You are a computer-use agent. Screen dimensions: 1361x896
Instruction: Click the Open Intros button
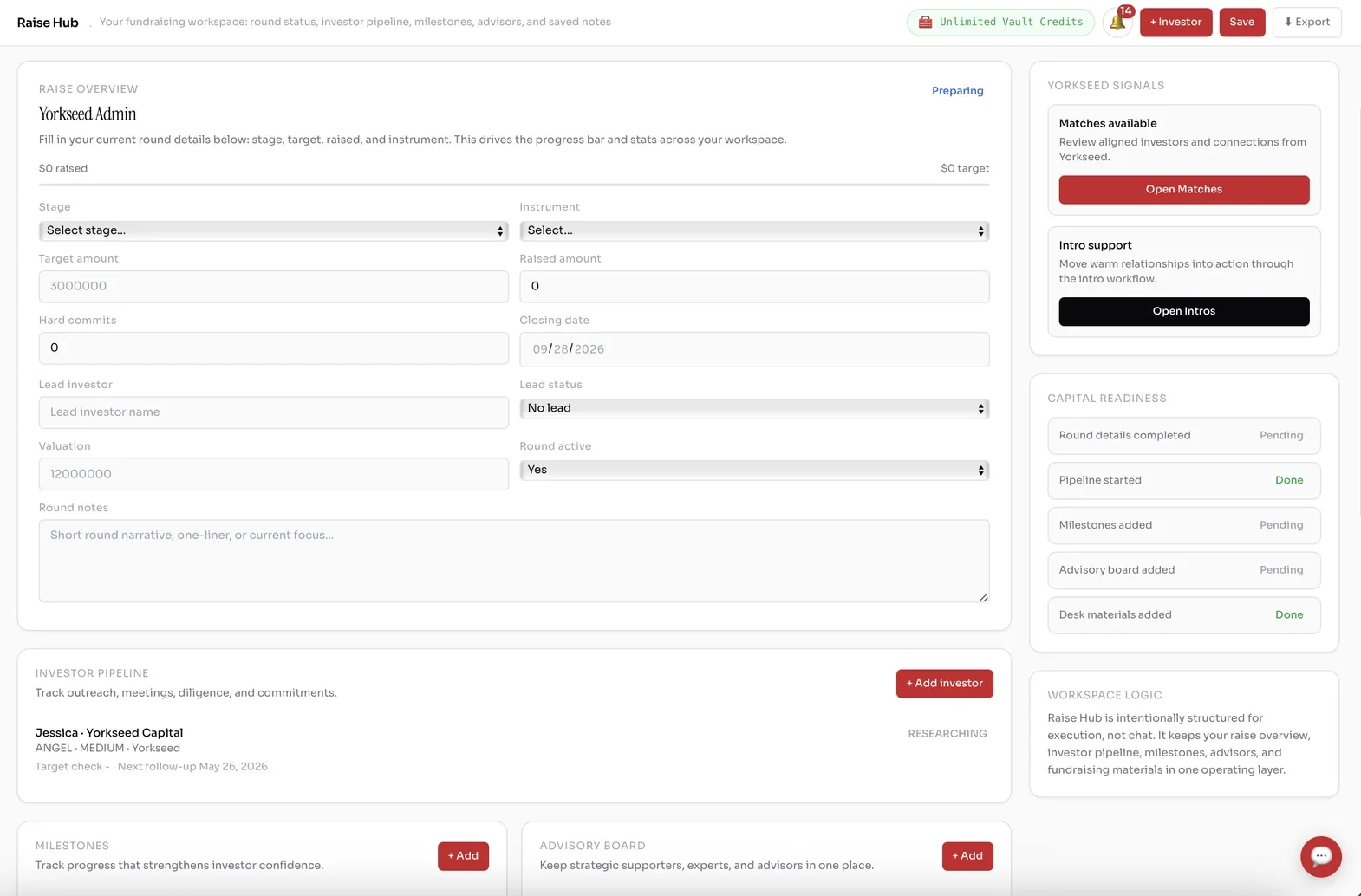(x=1183, y=311)
